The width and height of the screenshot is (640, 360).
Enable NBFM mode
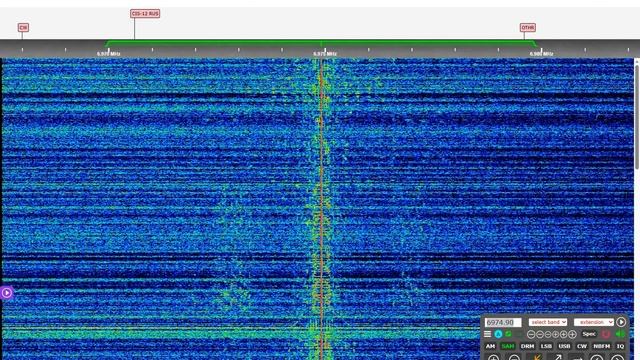tap(602, 346)
